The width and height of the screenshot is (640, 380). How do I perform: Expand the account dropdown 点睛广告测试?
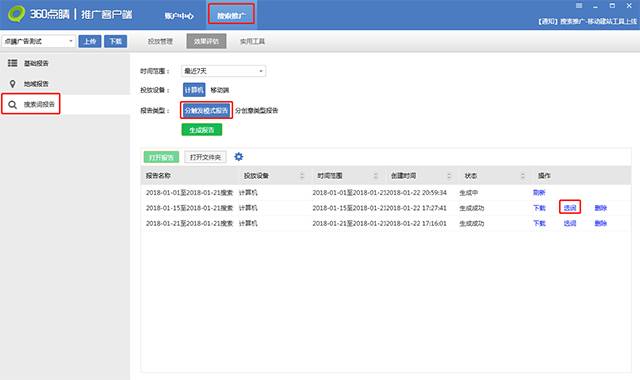pos(39,41)
